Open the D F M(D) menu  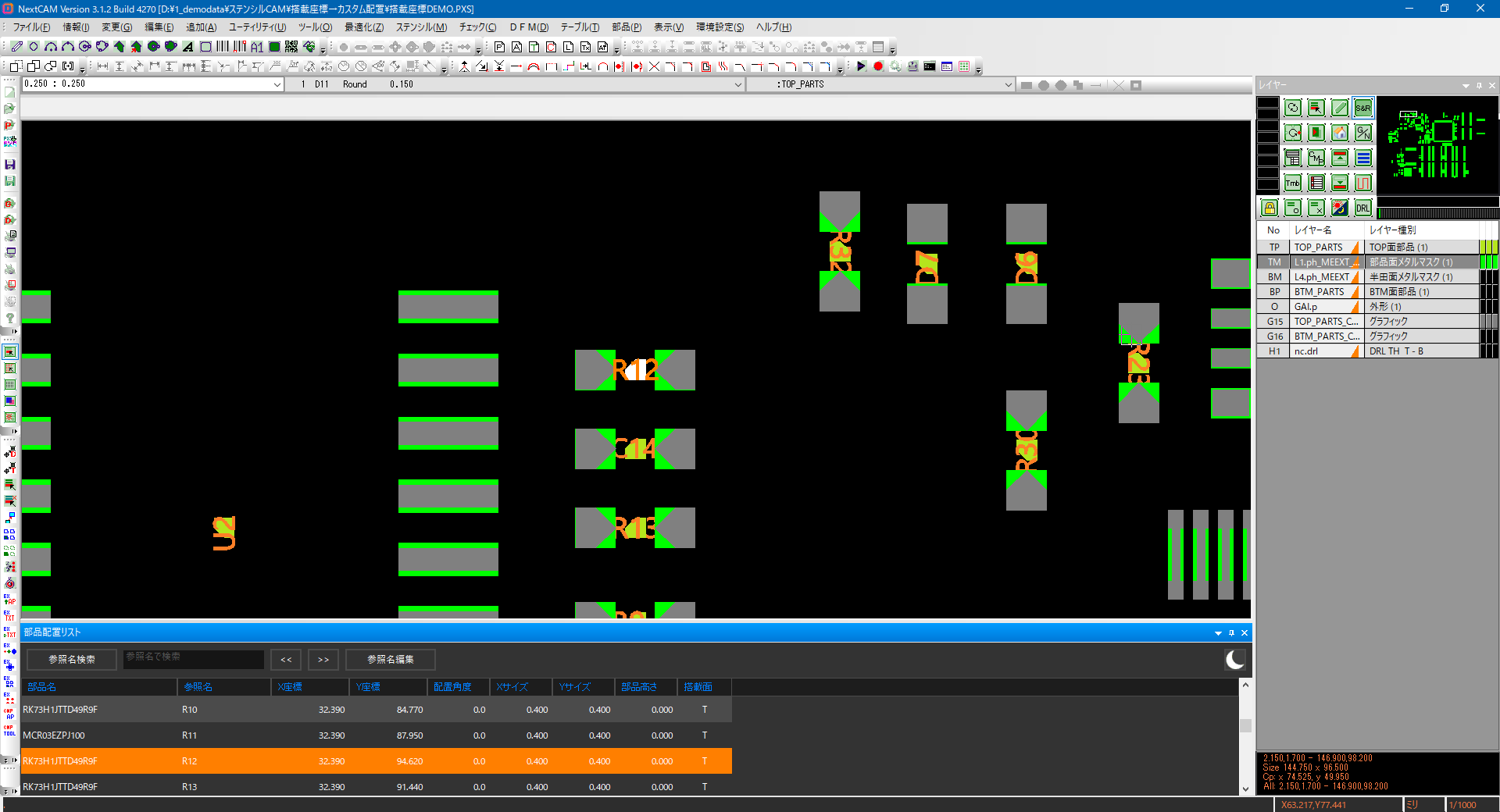pos(529,27)
